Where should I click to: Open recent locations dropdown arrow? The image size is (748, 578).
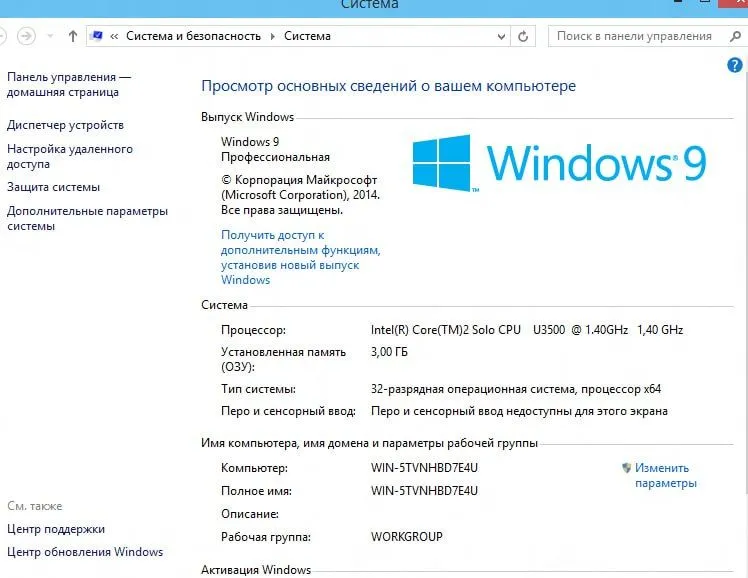pyautogui.click(x=50, y=36)
